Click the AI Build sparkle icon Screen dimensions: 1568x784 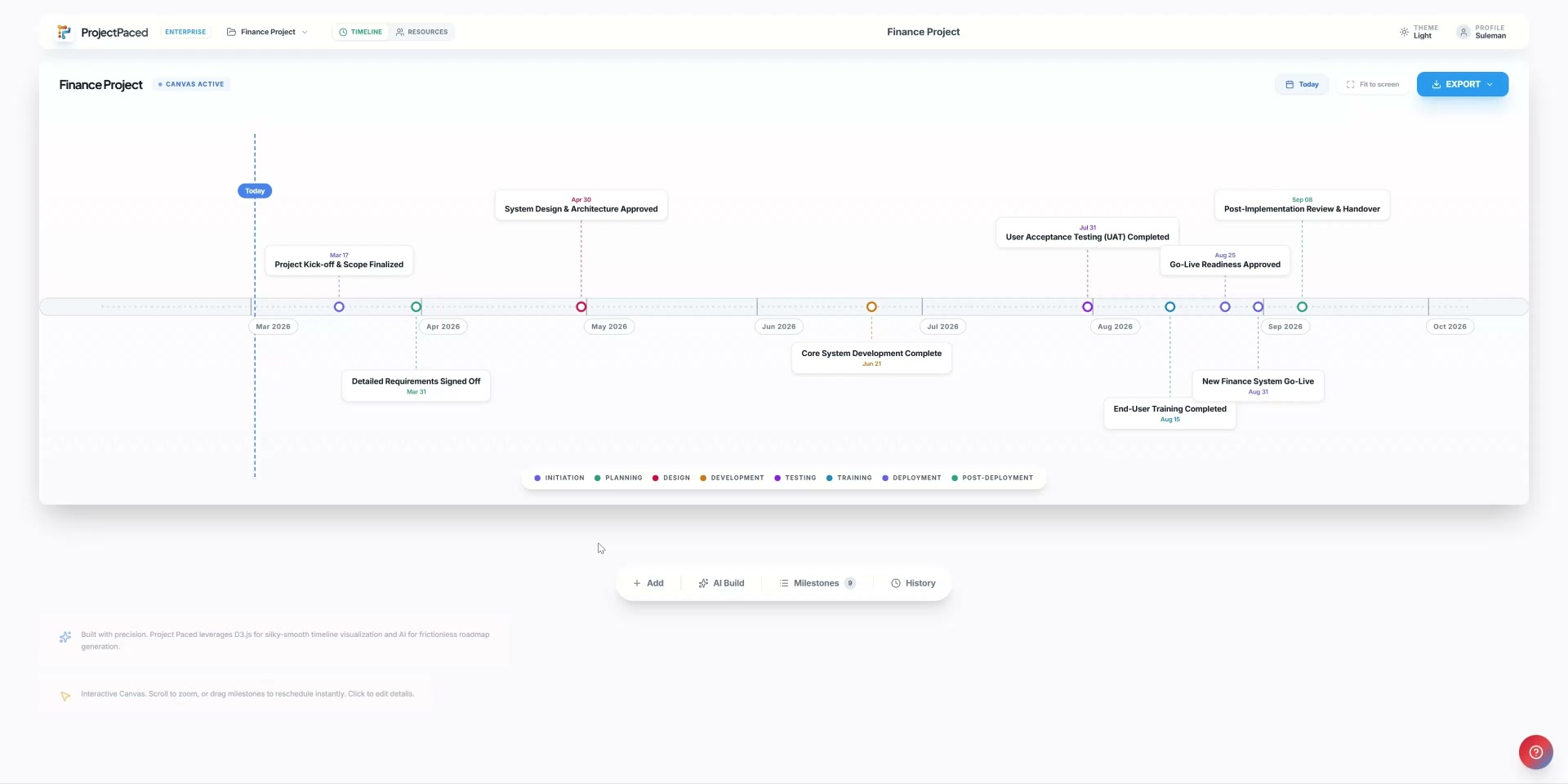(703, 584)
